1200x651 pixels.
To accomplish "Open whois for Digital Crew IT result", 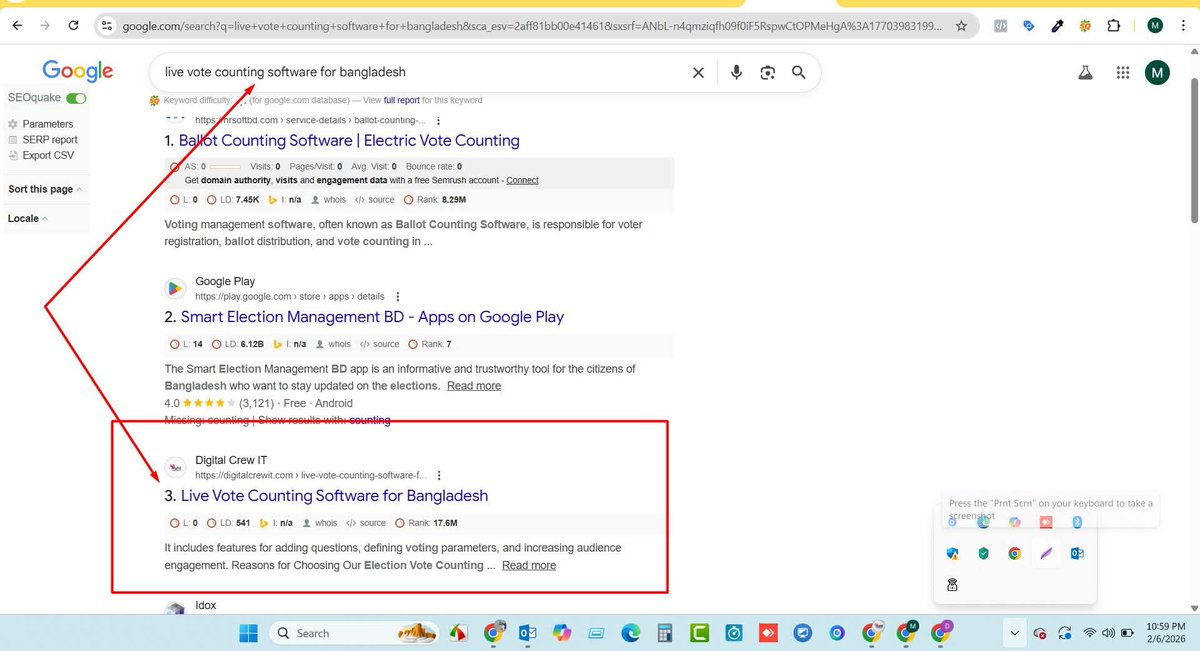I will tap(319, 523).
